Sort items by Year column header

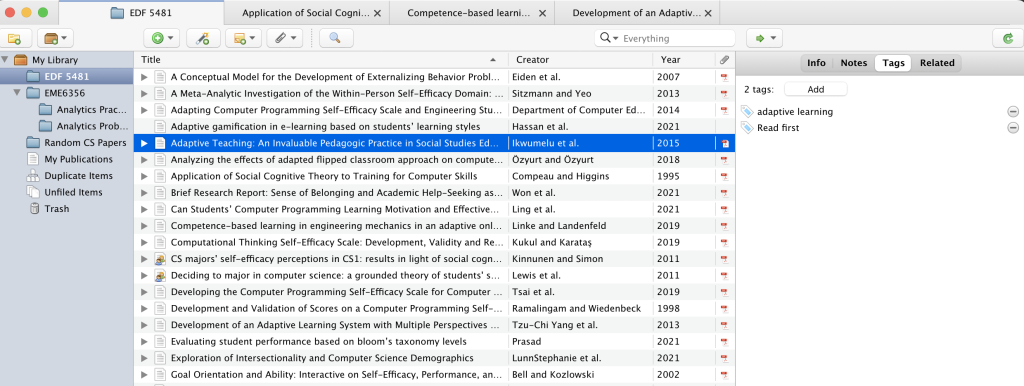pyautogui.click(x=684, y=59)
